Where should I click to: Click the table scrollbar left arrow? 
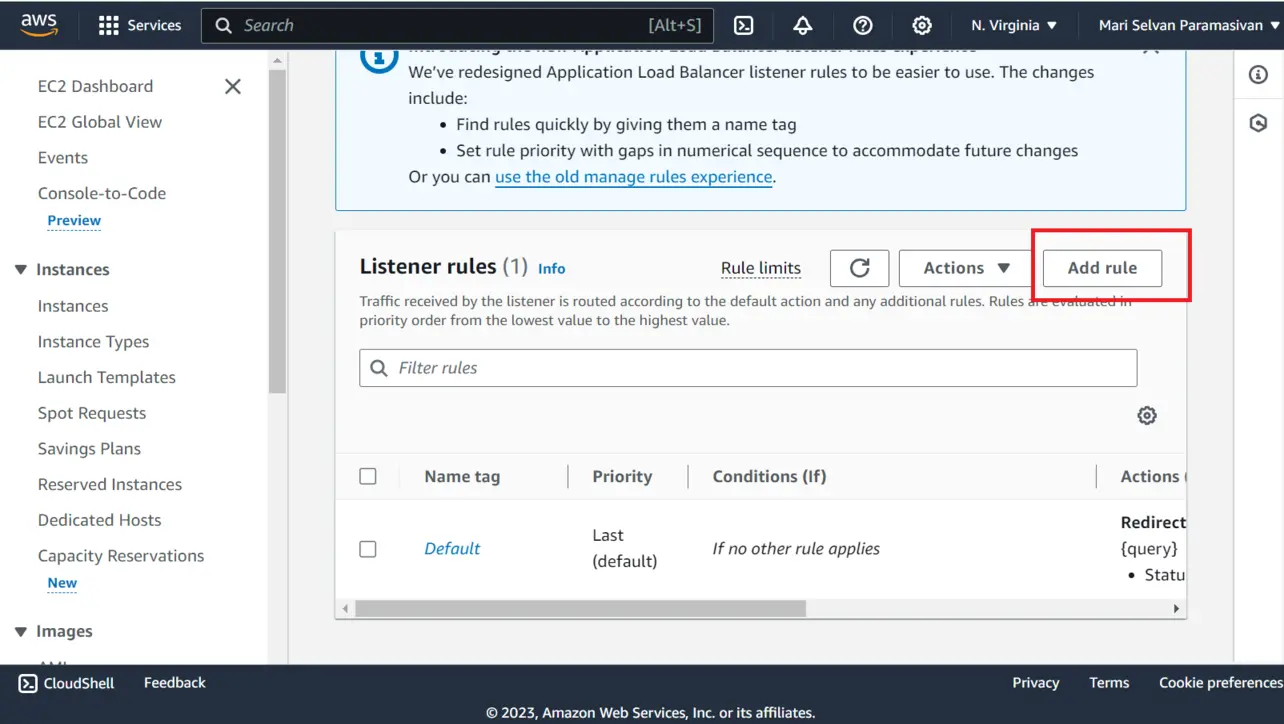[x=345, y=608]
